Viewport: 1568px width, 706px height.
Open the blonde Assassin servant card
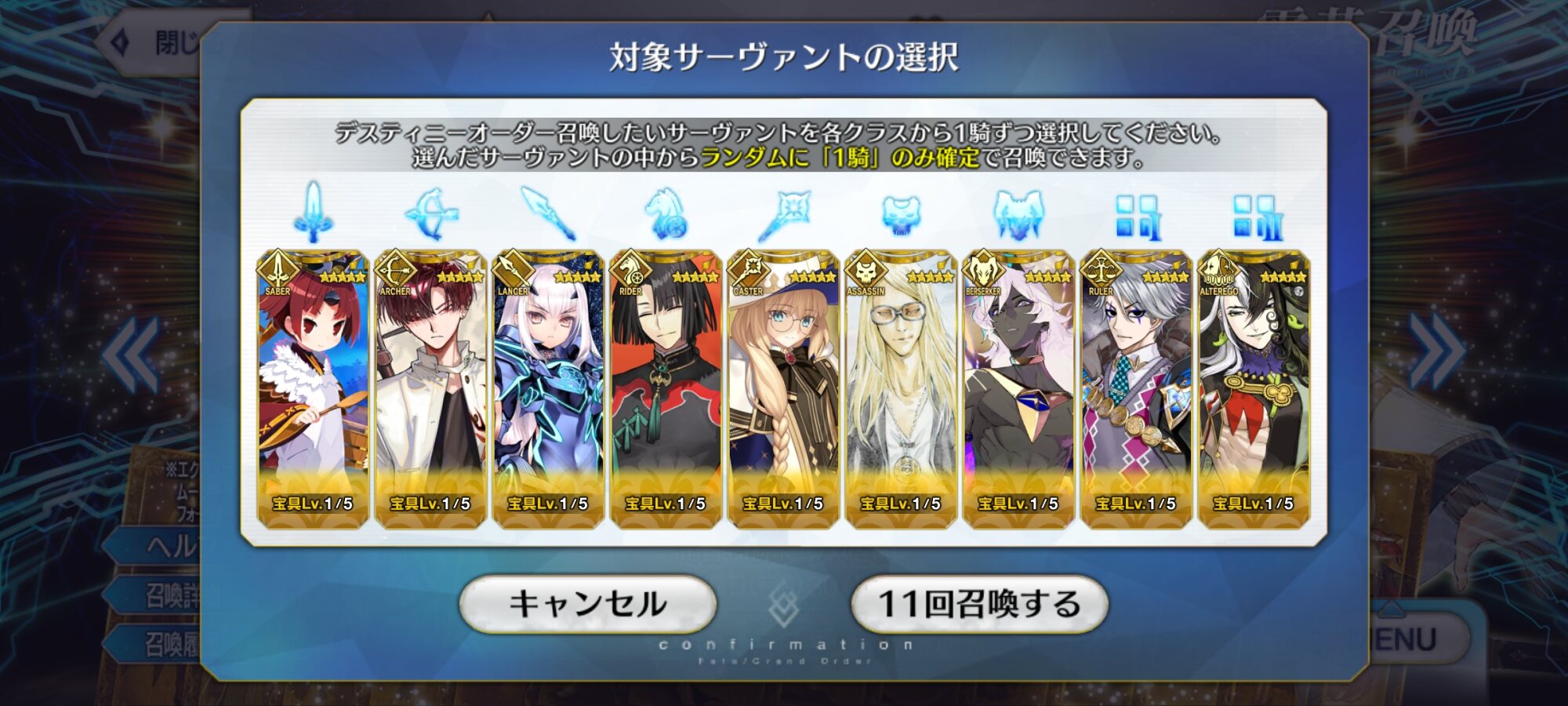pos(901,389)
